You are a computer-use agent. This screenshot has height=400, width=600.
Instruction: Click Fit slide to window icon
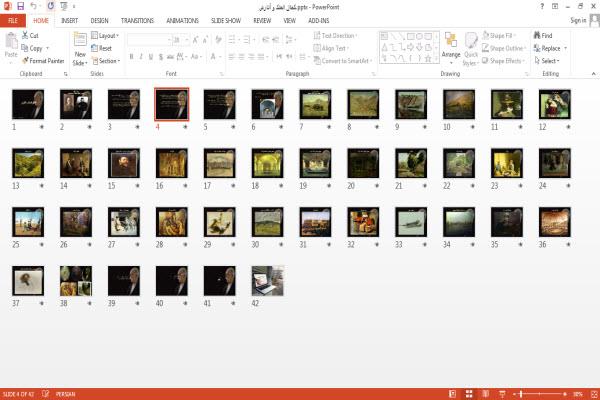click(x=594, y=393)
